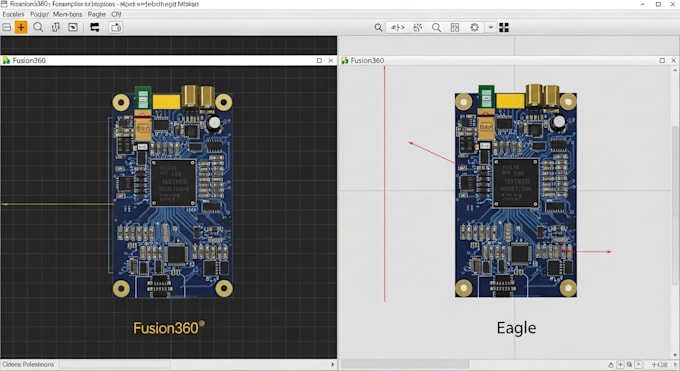This screenshot has height=371, width=680.
Task: Click the black four-squares icon
Action: 504,27
